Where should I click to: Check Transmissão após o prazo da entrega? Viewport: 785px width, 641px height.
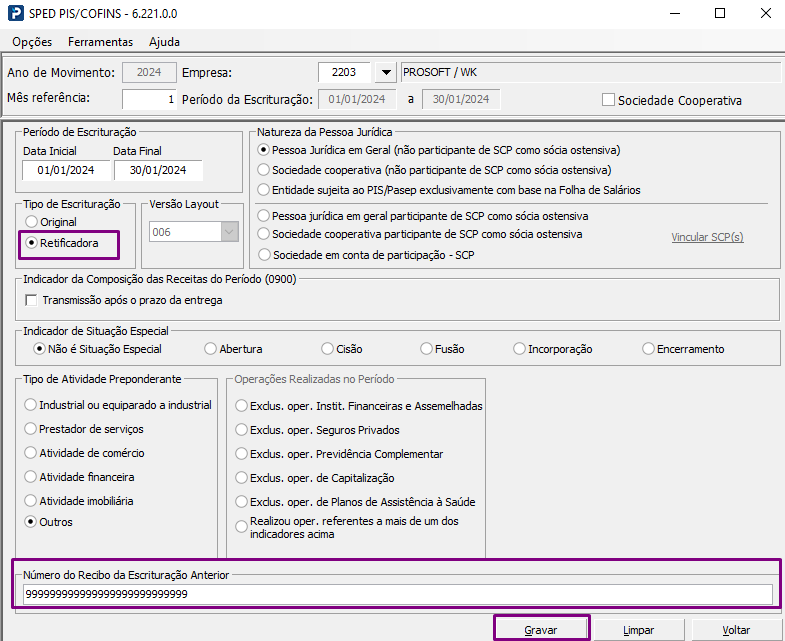(31, 300)
